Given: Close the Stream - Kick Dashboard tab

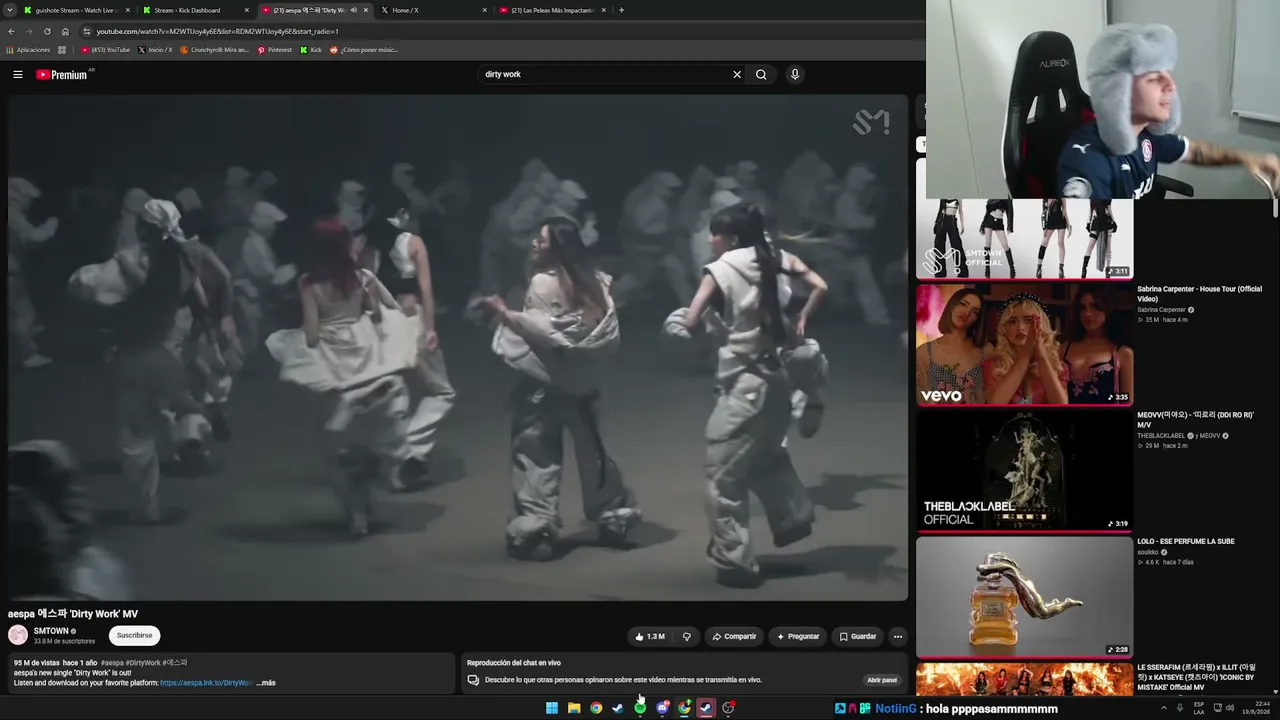Looking at the screenshot, I should pyautogui.click(x=247, y=10).
